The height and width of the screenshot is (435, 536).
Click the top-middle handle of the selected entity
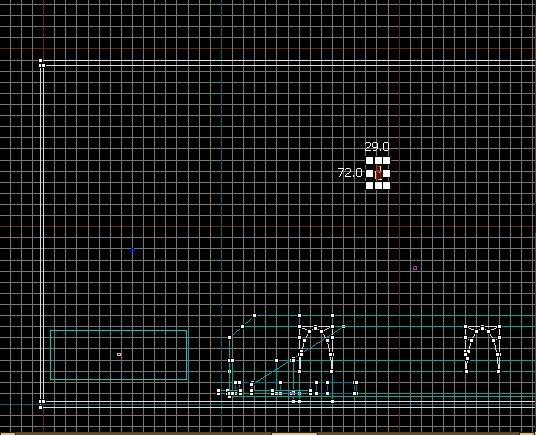[x=378, y=161]
